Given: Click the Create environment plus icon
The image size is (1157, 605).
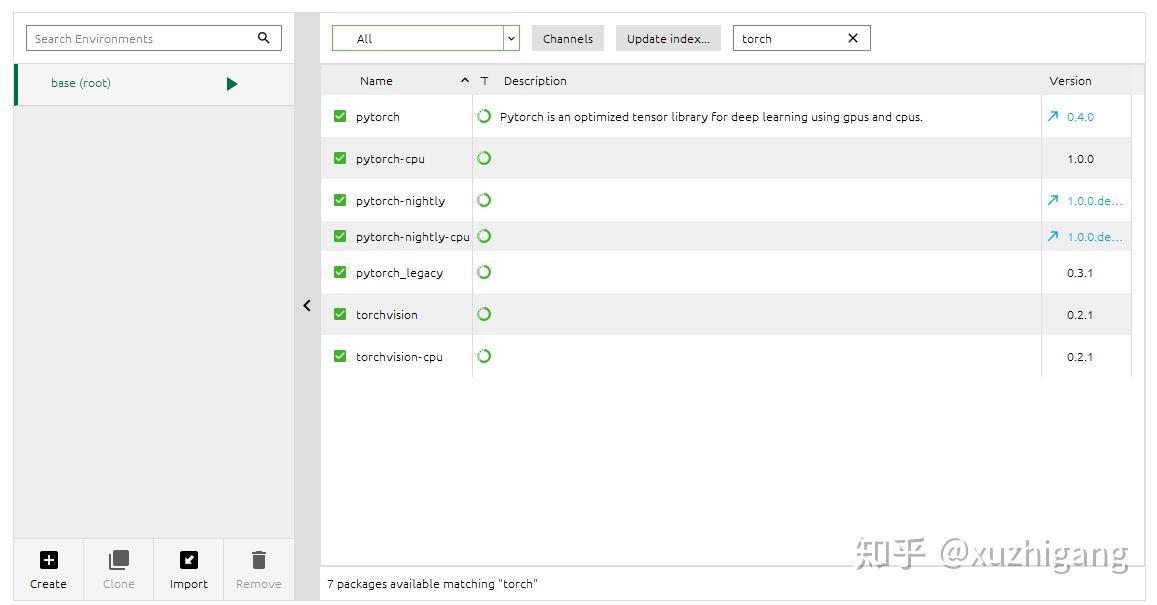Looking at the screenshot, I should click(x=49, y=560).
